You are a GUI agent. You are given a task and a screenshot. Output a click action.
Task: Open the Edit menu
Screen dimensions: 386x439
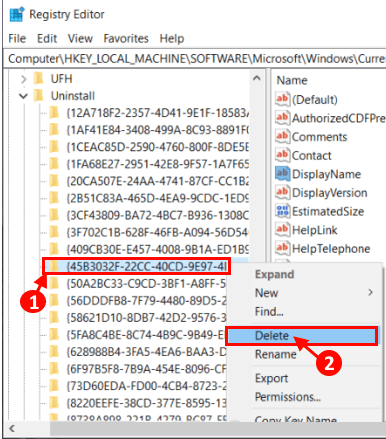47,39
